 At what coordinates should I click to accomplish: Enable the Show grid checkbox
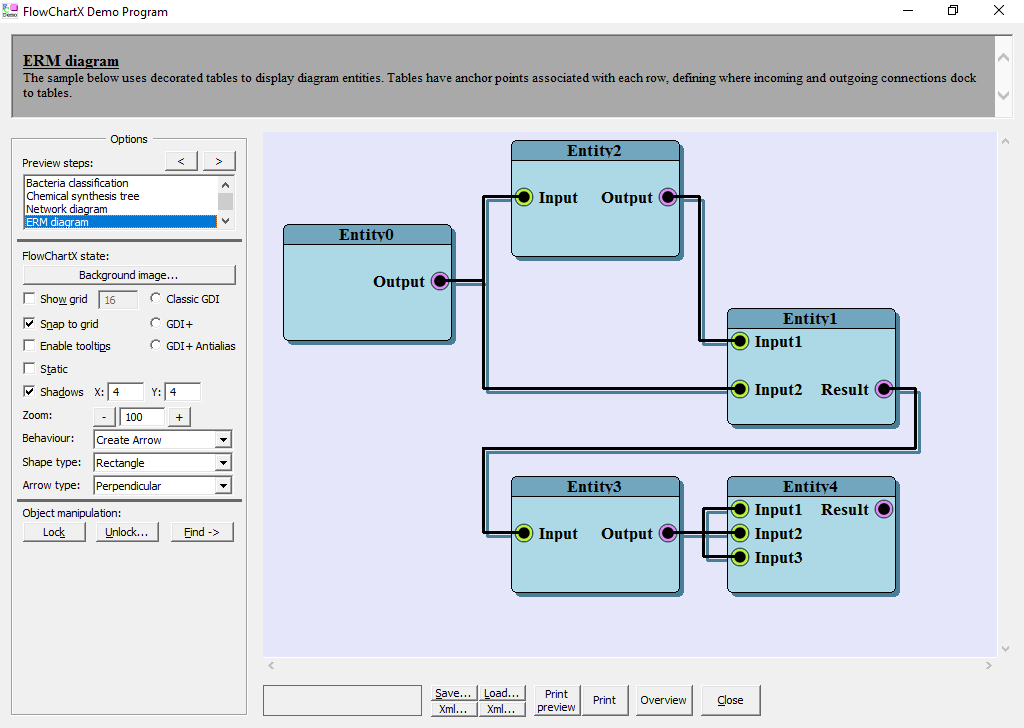(29, 299)
